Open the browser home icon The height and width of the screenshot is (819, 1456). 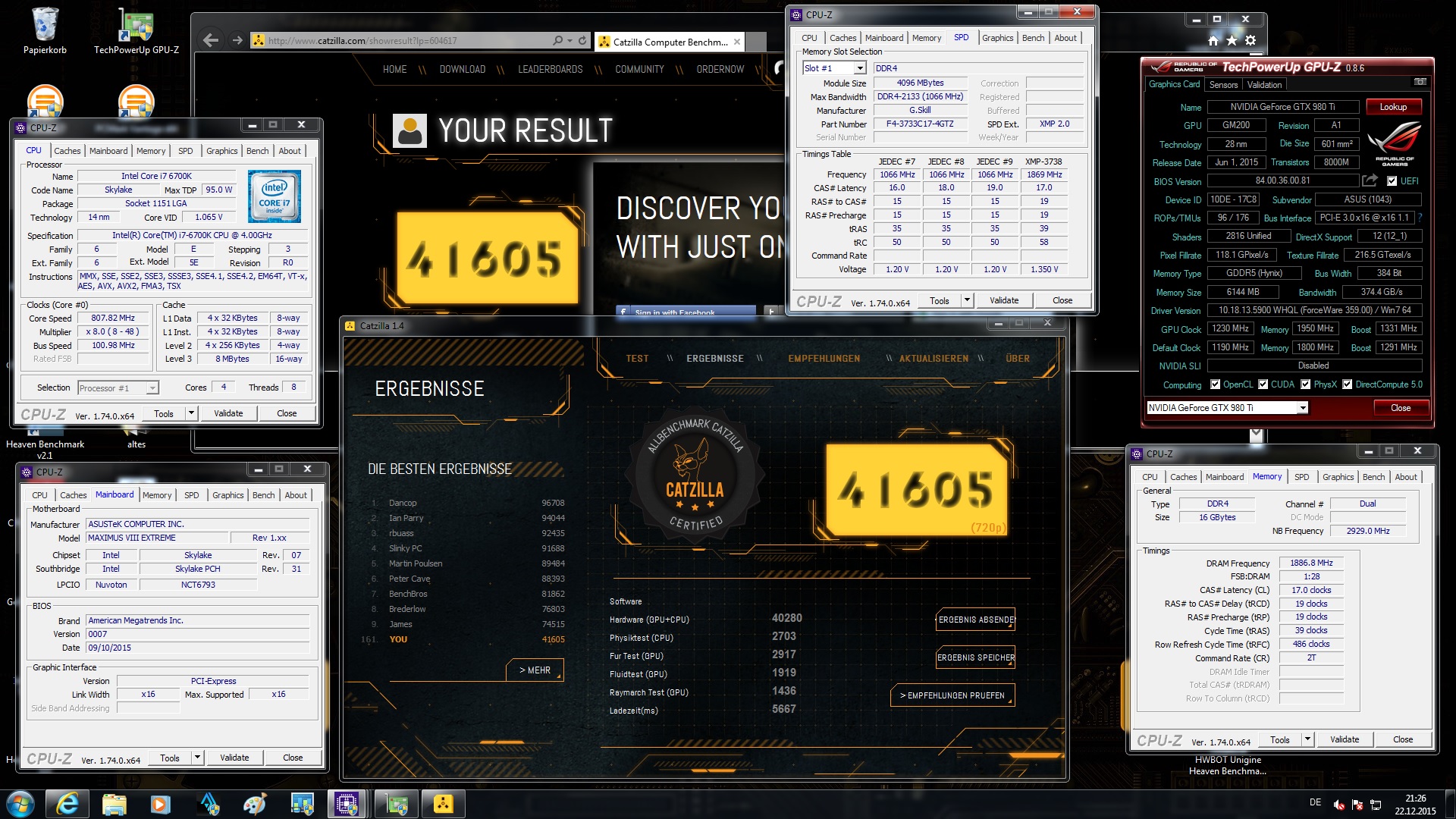pos(1213,40)
